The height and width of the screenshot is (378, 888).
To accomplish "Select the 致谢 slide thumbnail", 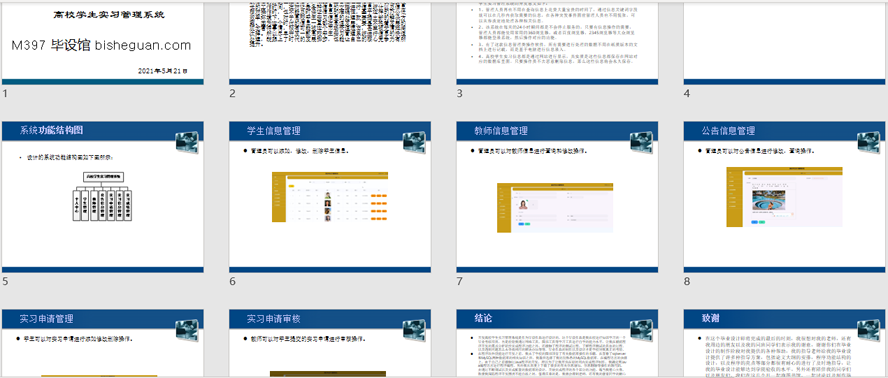I will pyautogui.click(x=785, y=343).
